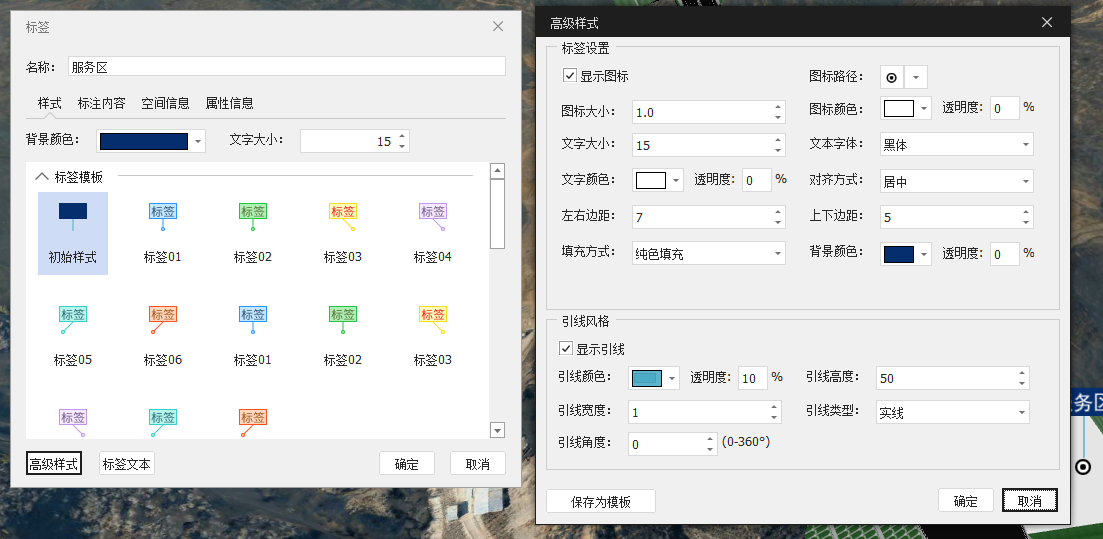Increase 图标大小 with the up arrow

[778, 107]
